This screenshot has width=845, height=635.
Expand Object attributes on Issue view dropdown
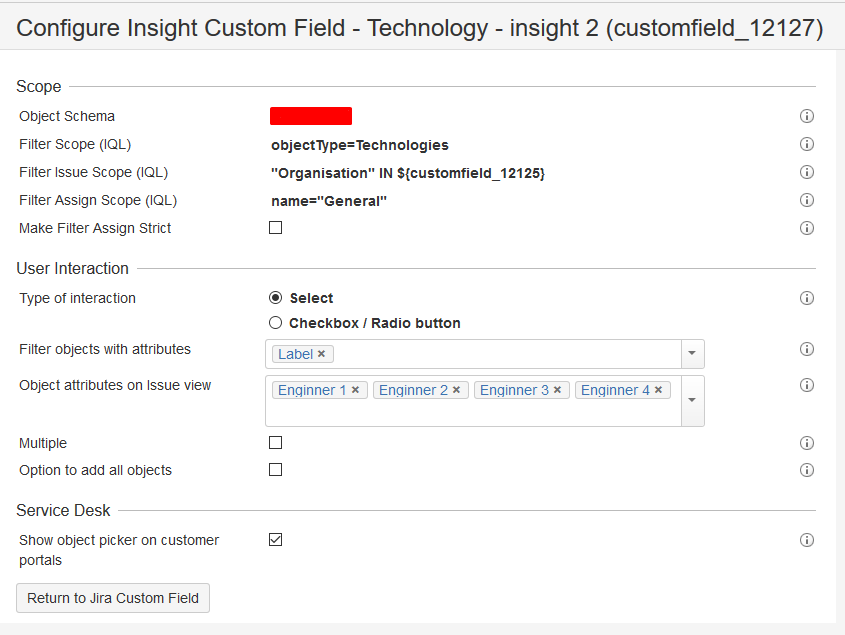692,401
